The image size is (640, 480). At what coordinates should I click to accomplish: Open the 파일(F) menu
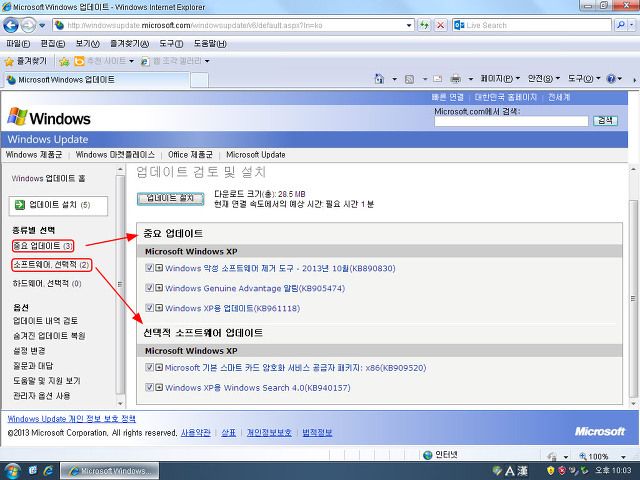click(x=18, y=44)
